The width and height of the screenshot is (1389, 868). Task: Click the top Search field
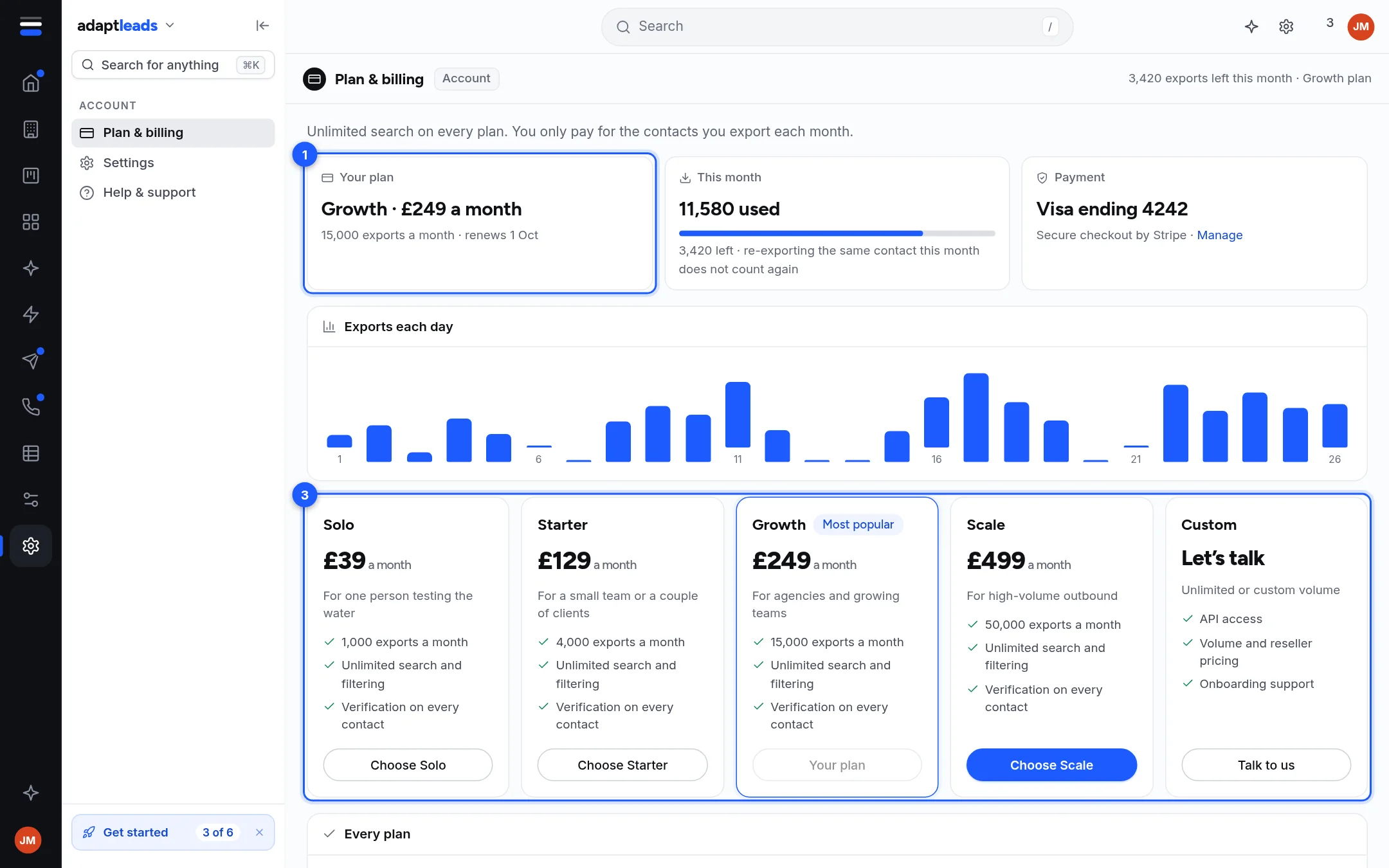click(x=837, y=26)
